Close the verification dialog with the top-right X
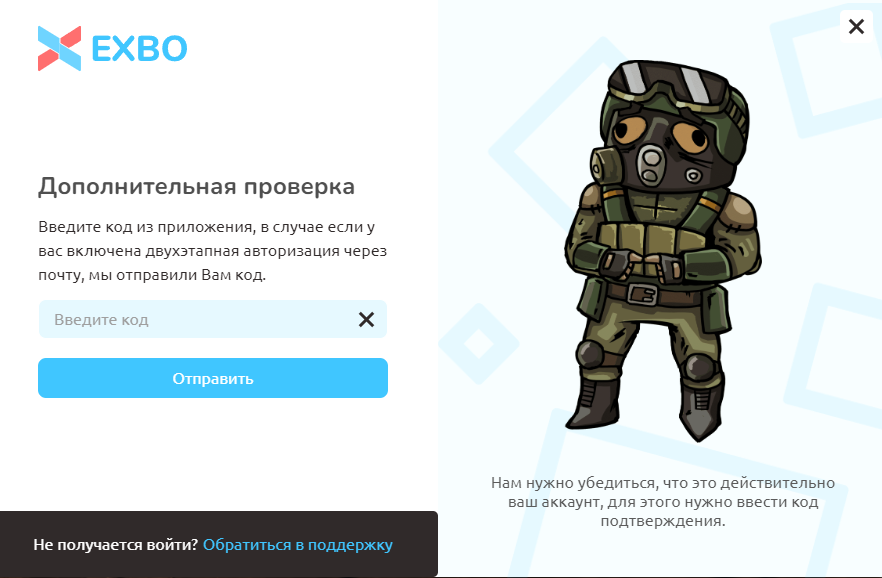This screenshot has width=882, height=578. [856, 26]
